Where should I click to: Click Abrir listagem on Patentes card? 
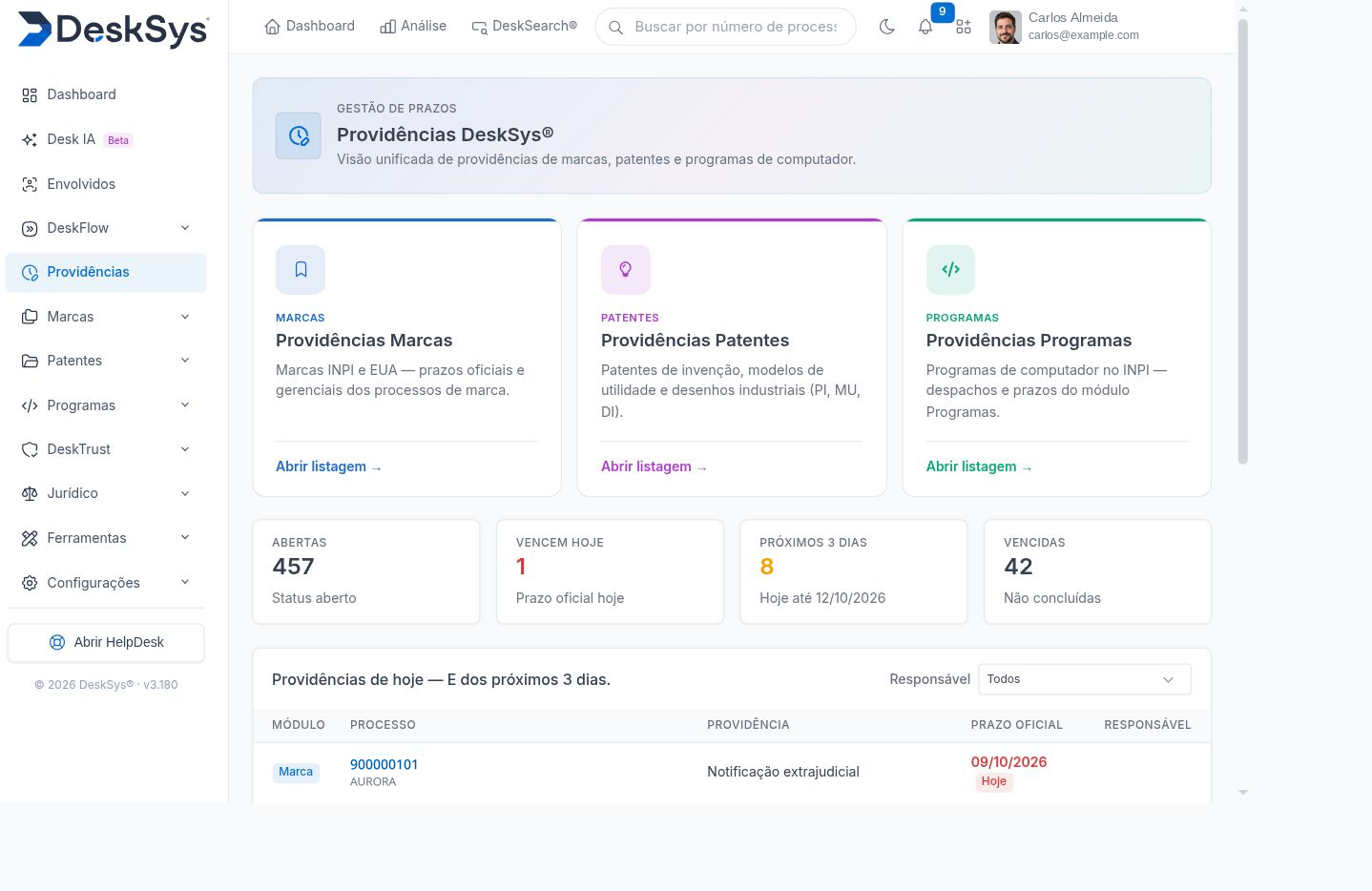tap(655, 466)
